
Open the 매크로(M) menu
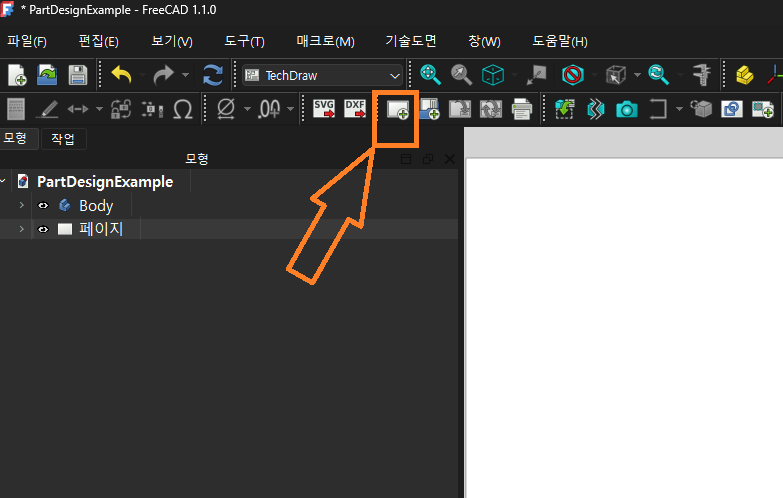[325, 41]
